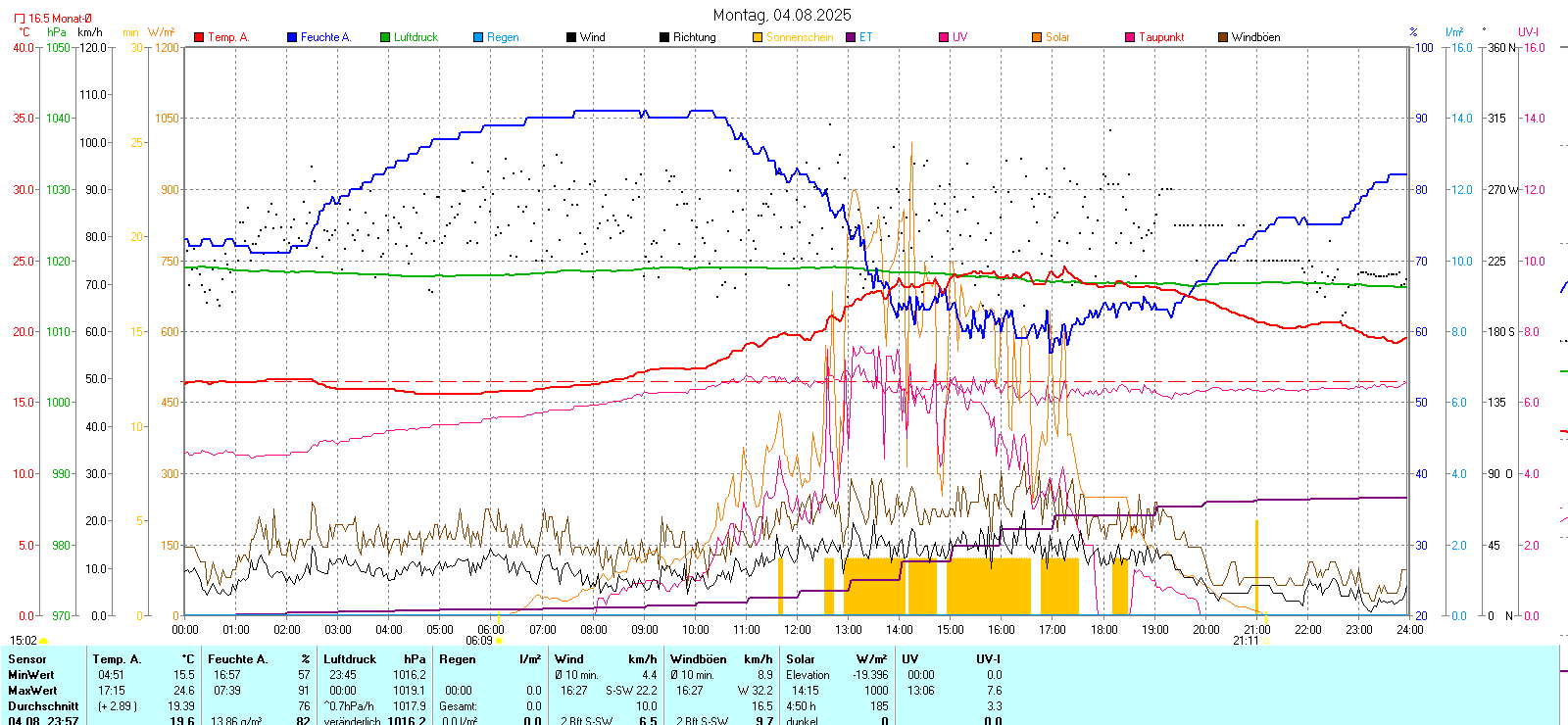Image resolution: width=1568 pixels, height=725 pixels.
Task: Click the 12:00 time axis label
Action: pos(798,630)
